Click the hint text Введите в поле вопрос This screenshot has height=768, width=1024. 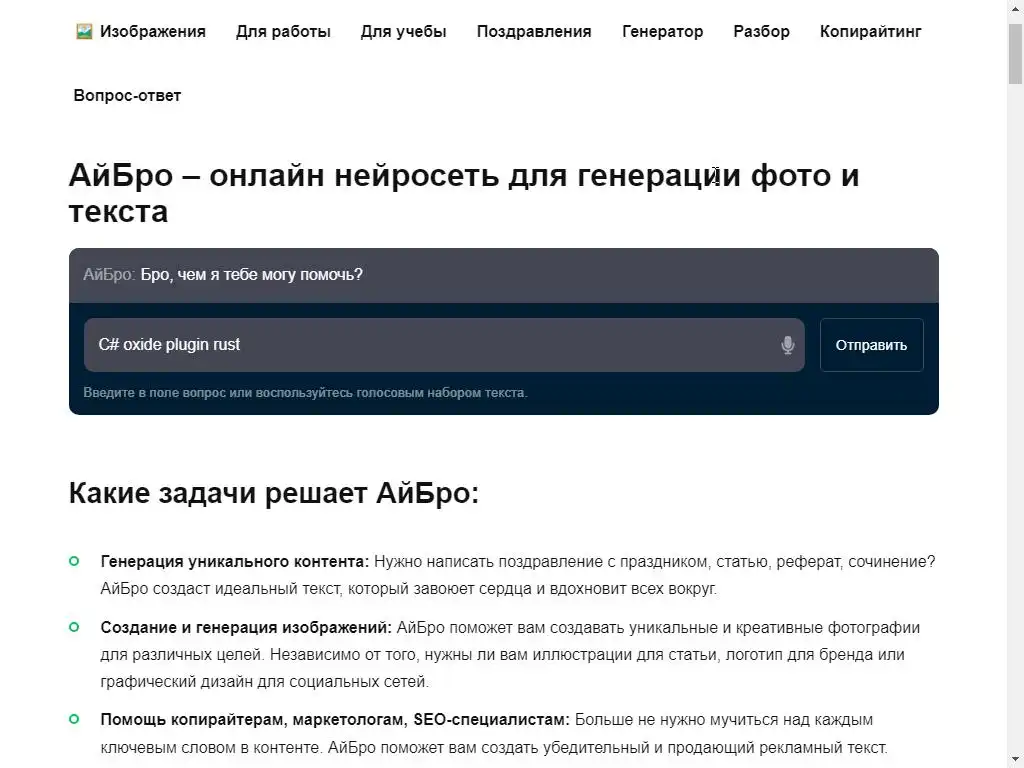[x=306, y=392]
